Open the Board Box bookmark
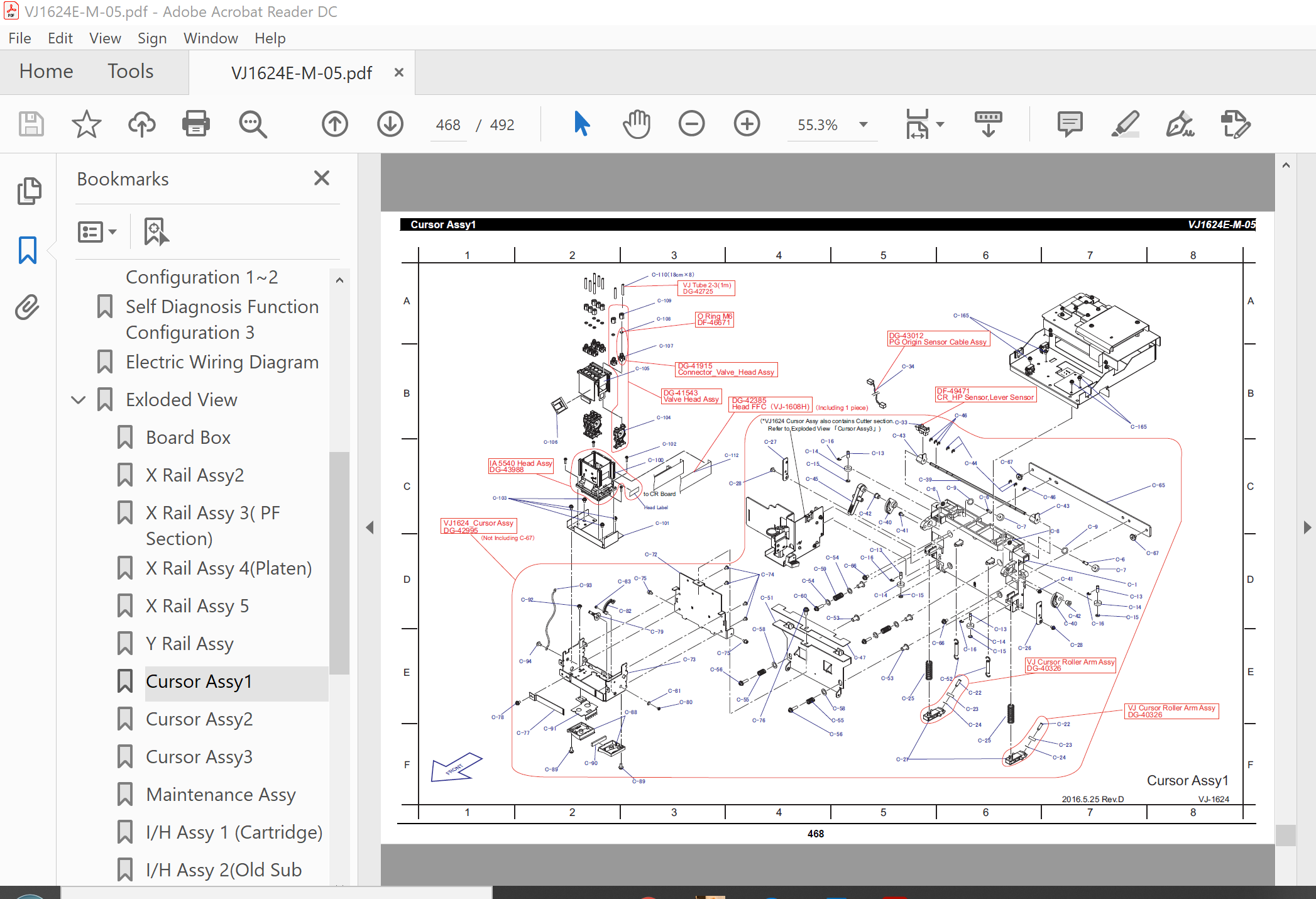The width and height of the screenshot is (1316, 899). 188,438
